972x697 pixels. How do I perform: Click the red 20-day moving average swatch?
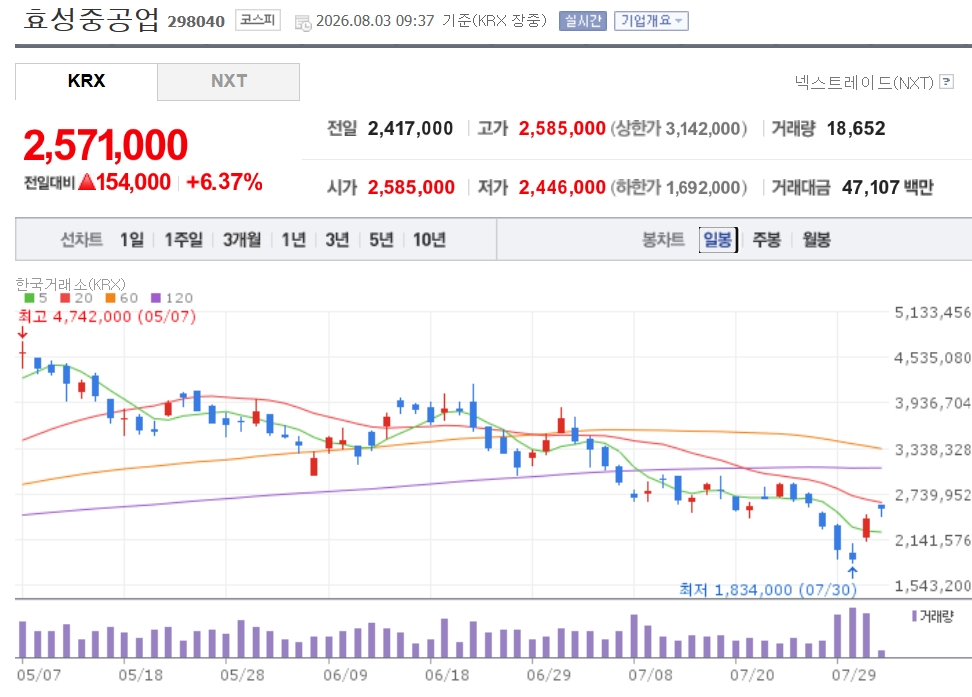[x=65, y=298]
